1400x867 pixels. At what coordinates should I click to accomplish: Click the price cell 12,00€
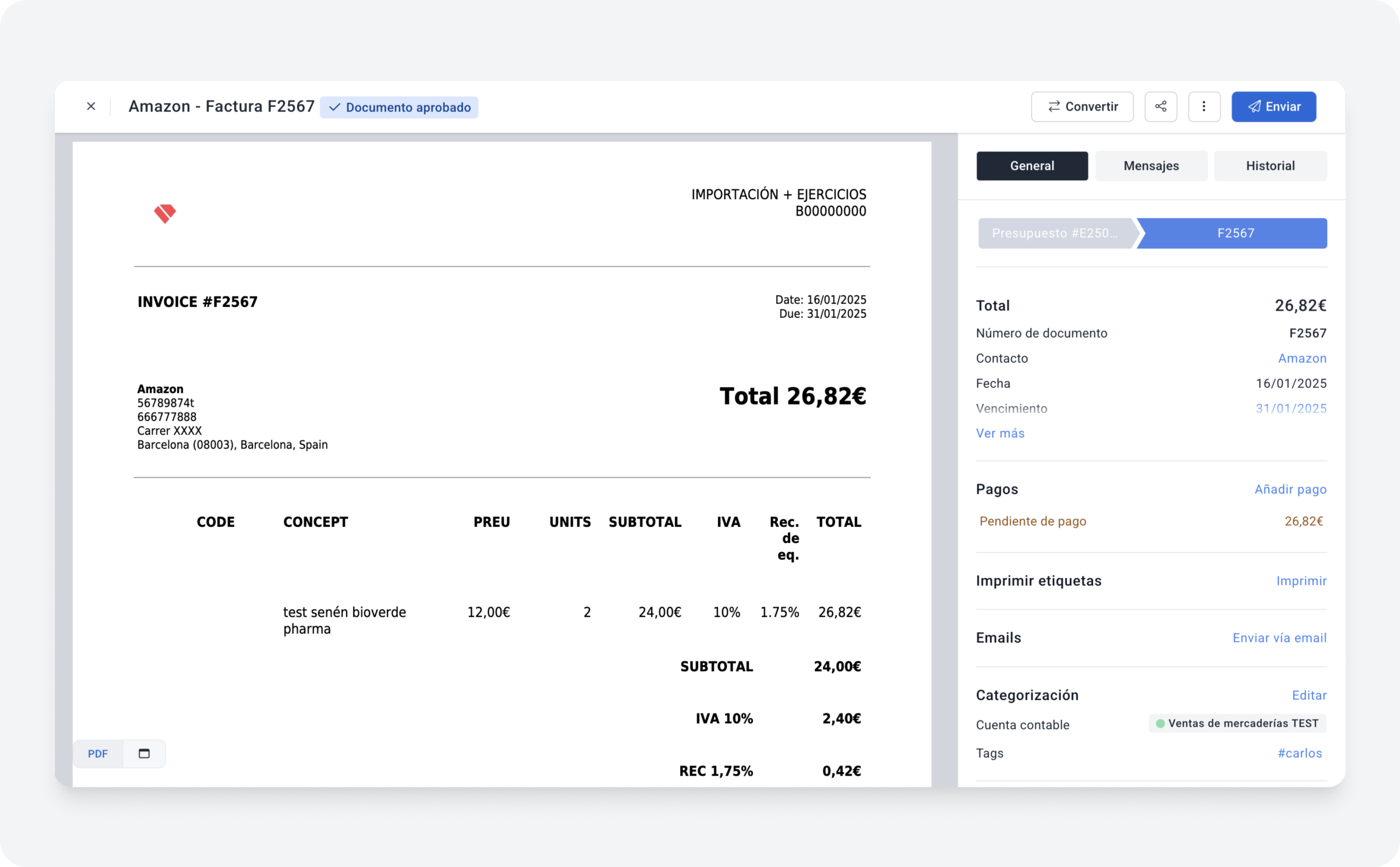[x=488, y=613]
